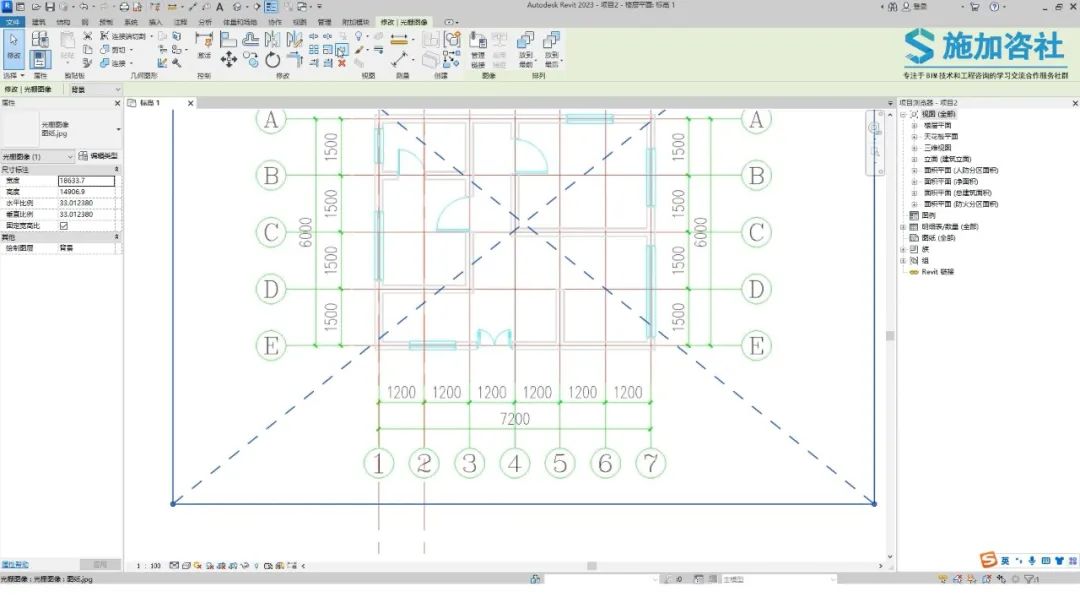Select the 图纸 (全部) tree item
The height and width of the screenshot is (608, 1080).
click(939, 238)
